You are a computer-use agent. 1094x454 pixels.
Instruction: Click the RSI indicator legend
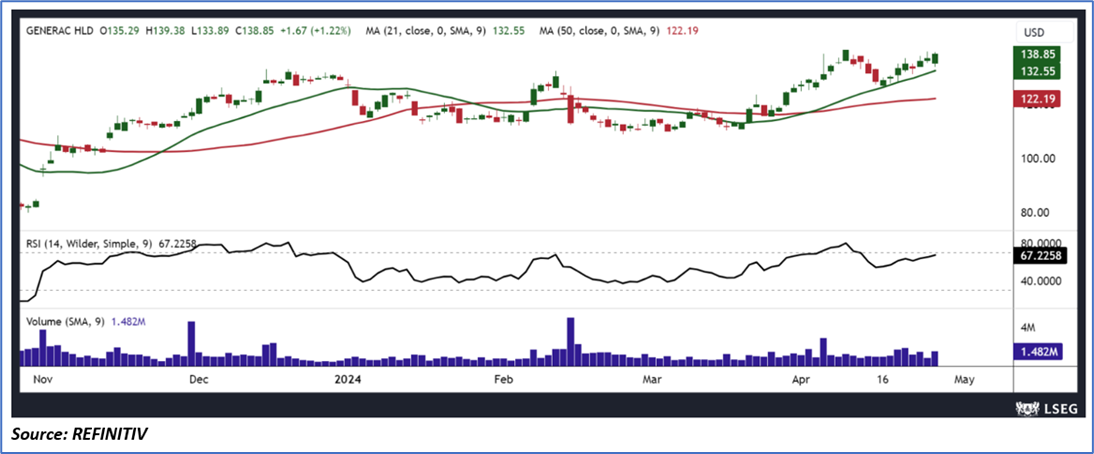click(112, 244)
